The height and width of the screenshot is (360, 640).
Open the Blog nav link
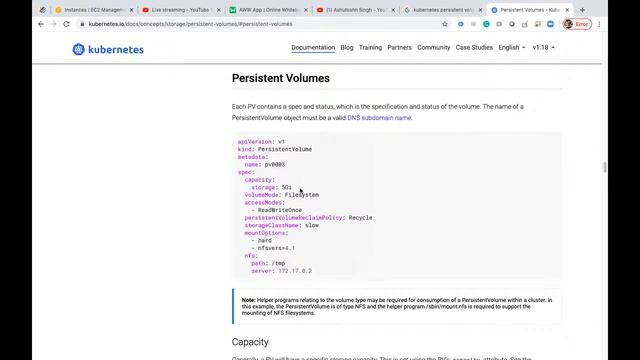347,47
